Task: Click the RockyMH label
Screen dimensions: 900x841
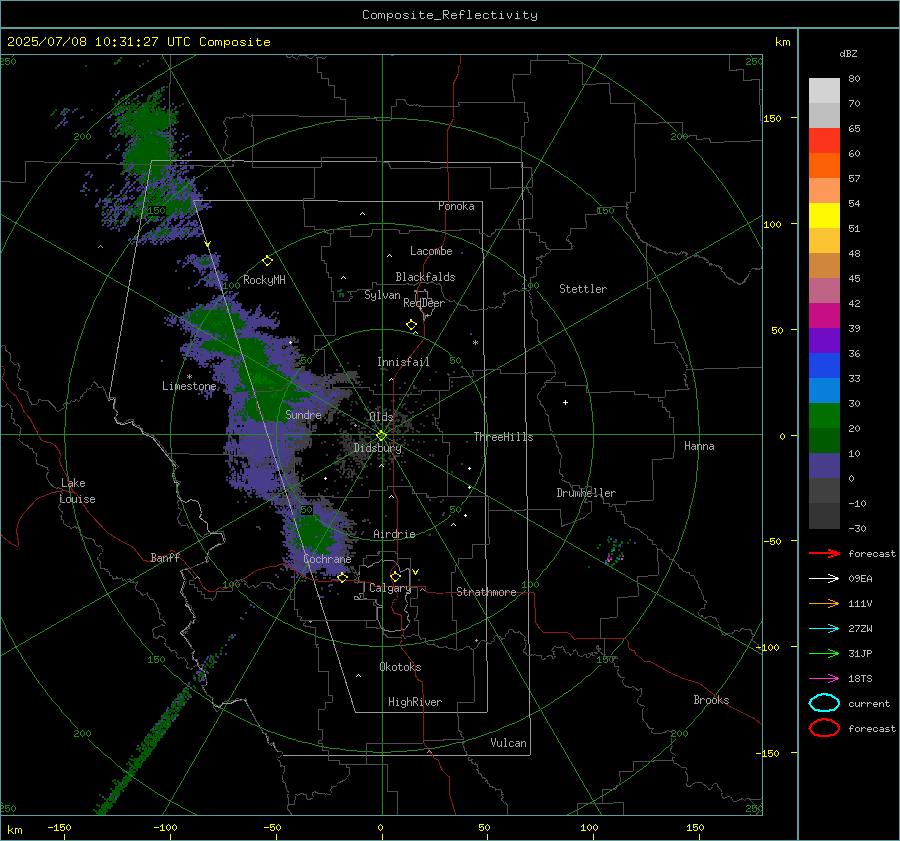Action: pos(264,280)
